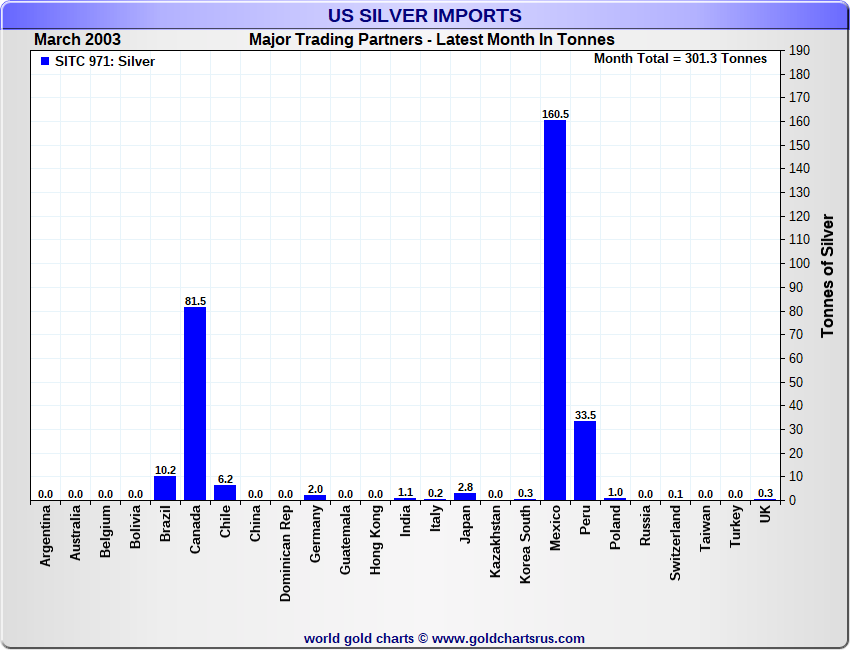850x650 pixels.
Task: Click the Argentina x-axis label
Action: click(46, 536)
